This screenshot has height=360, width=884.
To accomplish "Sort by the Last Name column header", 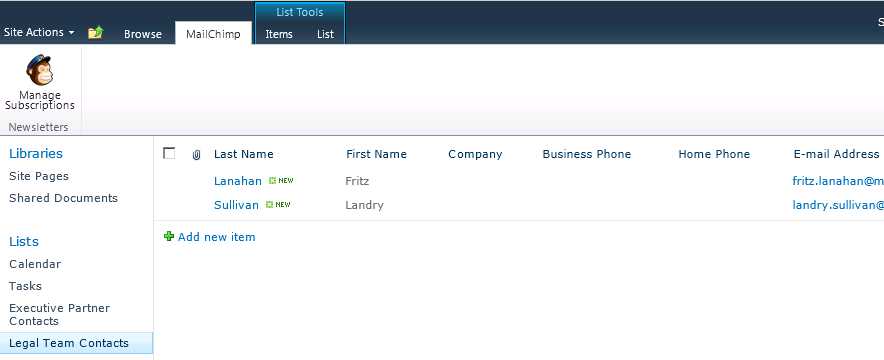I will pyautogui.click(x=244, y=154).
